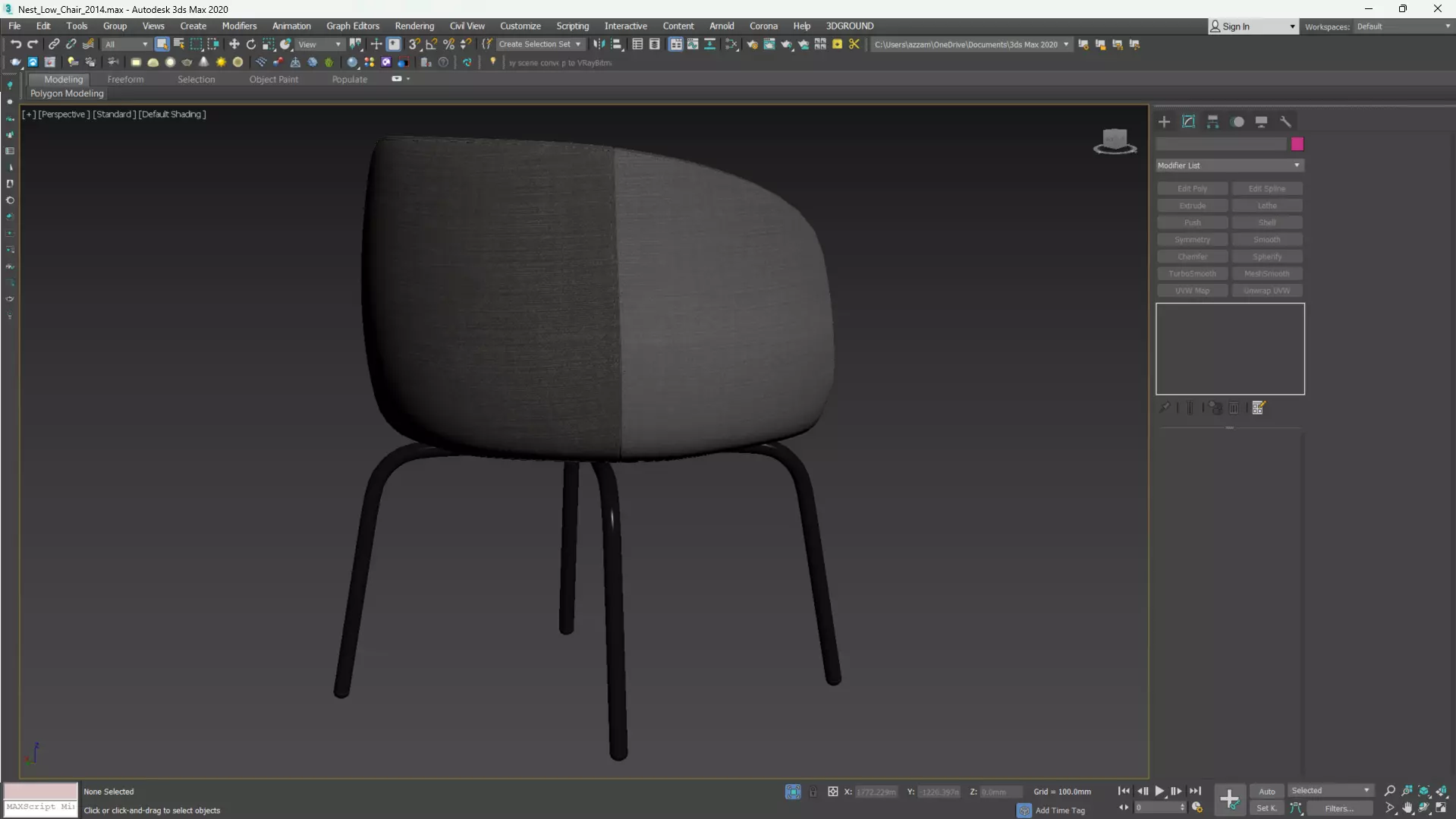This screenshot has width=1456, height=819.
Task: Click the Play Animation button
Action: pos(1159,791)
